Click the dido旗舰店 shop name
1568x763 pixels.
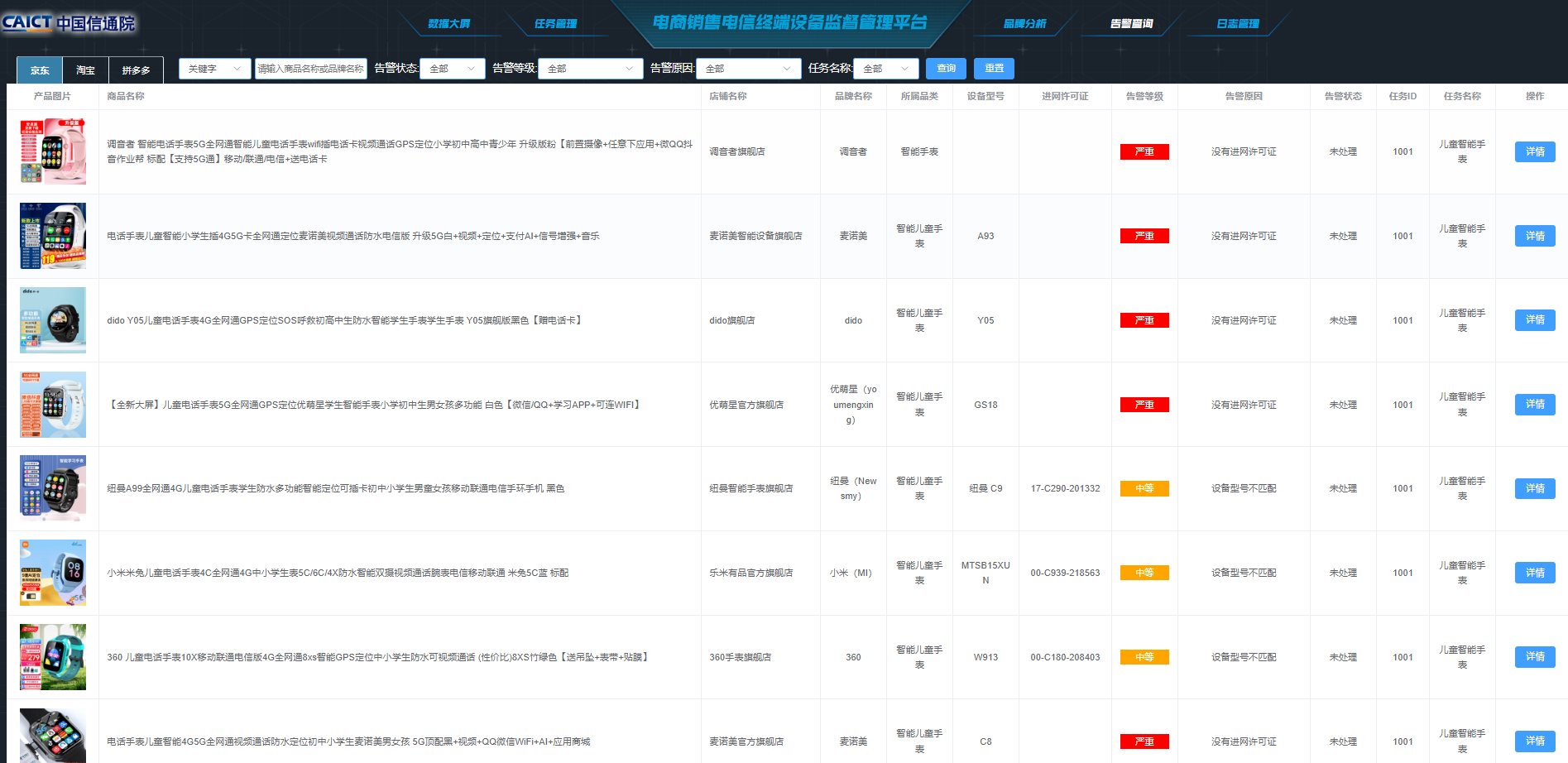click(732, 320)
